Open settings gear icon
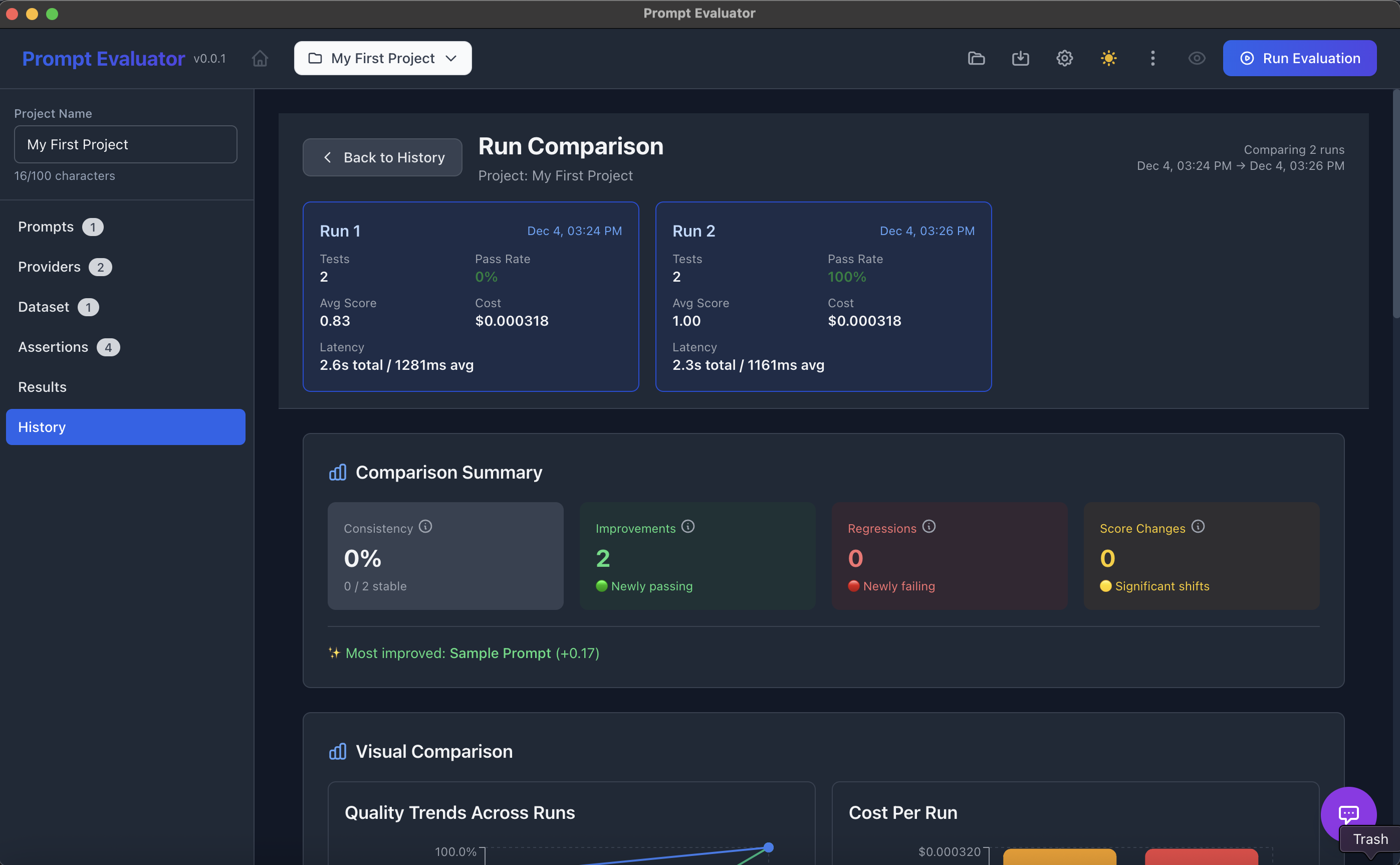 pyautogui.click(x=1064, y=58)
